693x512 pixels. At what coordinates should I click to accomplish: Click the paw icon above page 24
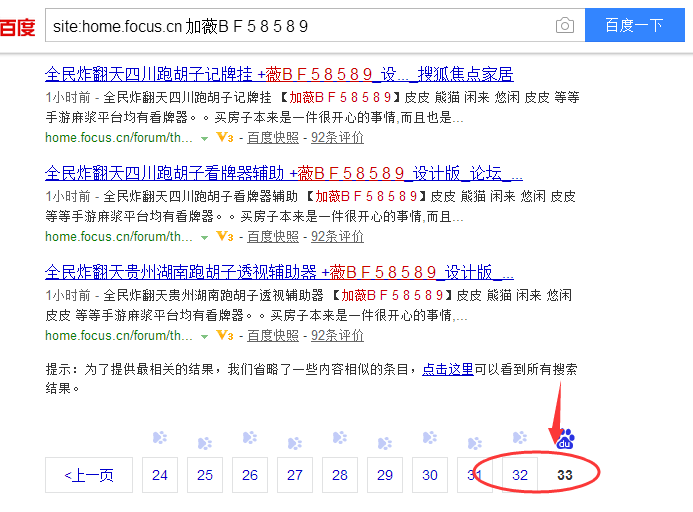click(x=160, y=438)
